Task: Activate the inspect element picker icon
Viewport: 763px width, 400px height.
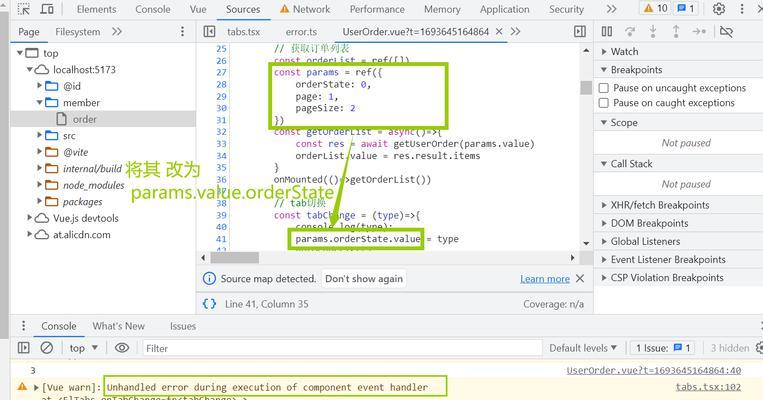Action: (23, 9)
